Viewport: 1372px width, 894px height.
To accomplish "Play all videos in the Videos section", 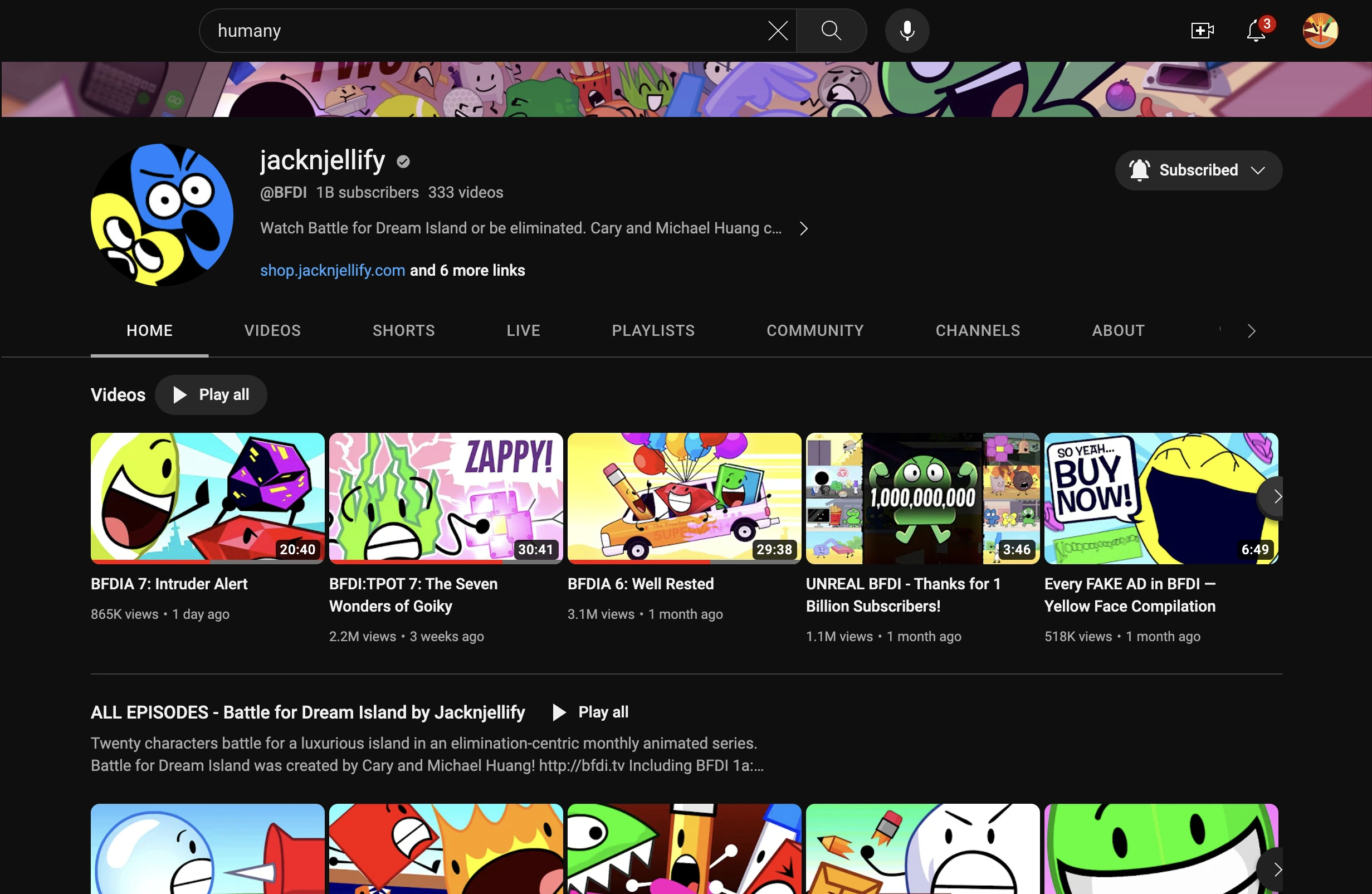I will 211,394.
